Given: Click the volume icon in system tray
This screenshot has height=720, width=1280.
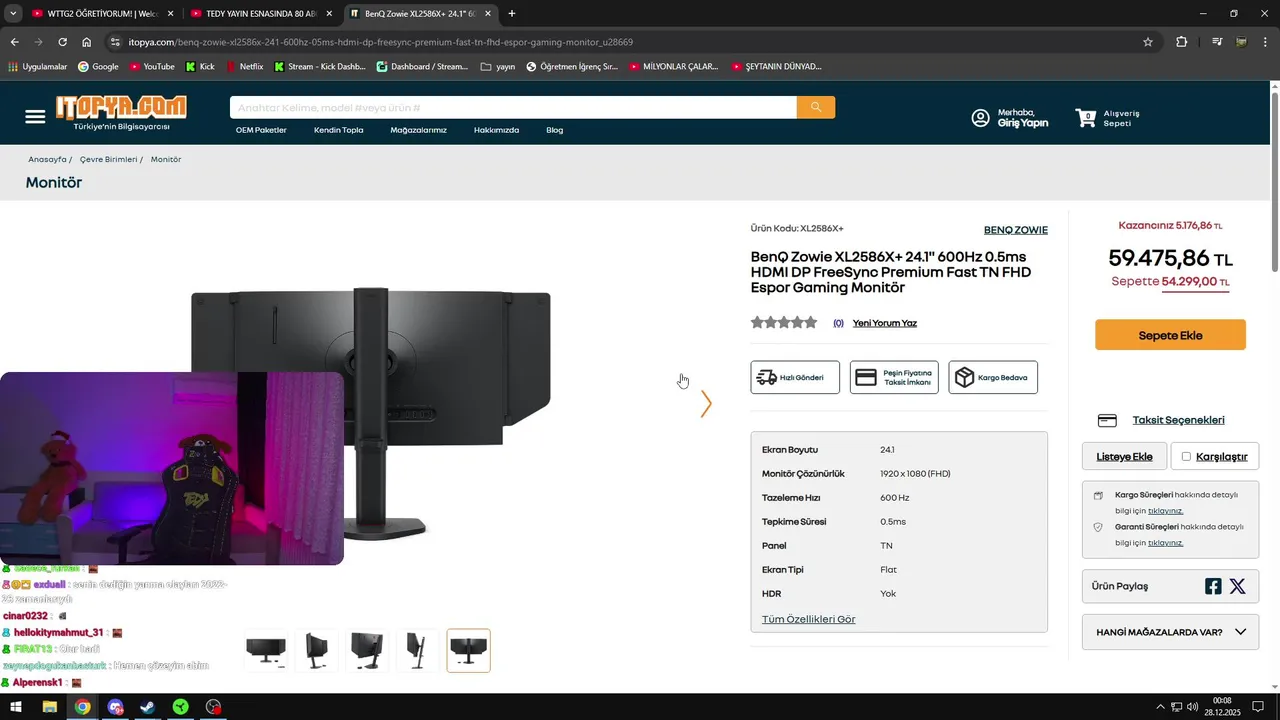Looking at the screenshot, I should pyautogui.click(x=1192, y=707).
